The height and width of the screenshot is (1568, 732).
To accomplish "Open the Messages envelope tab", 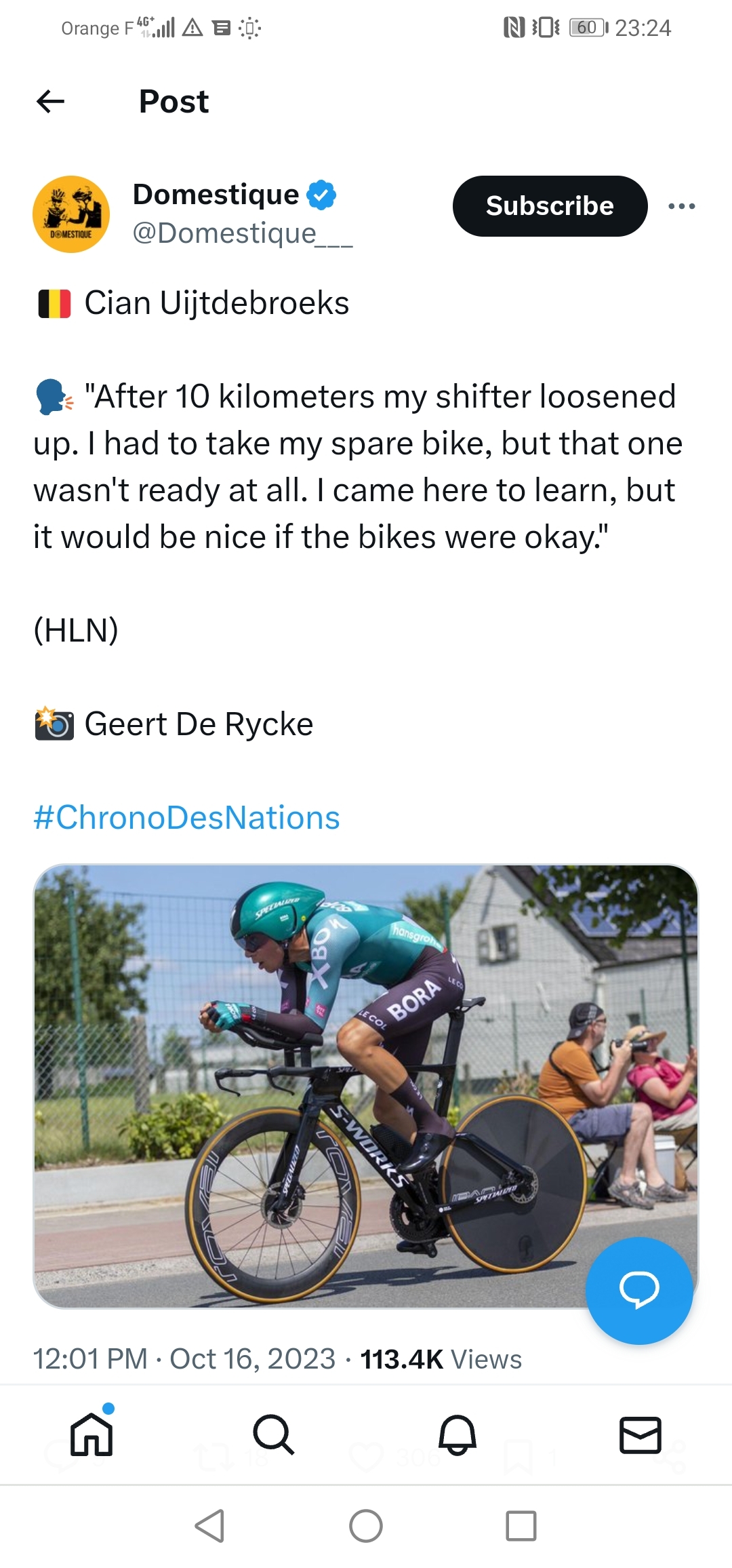I will [640, 1434].
